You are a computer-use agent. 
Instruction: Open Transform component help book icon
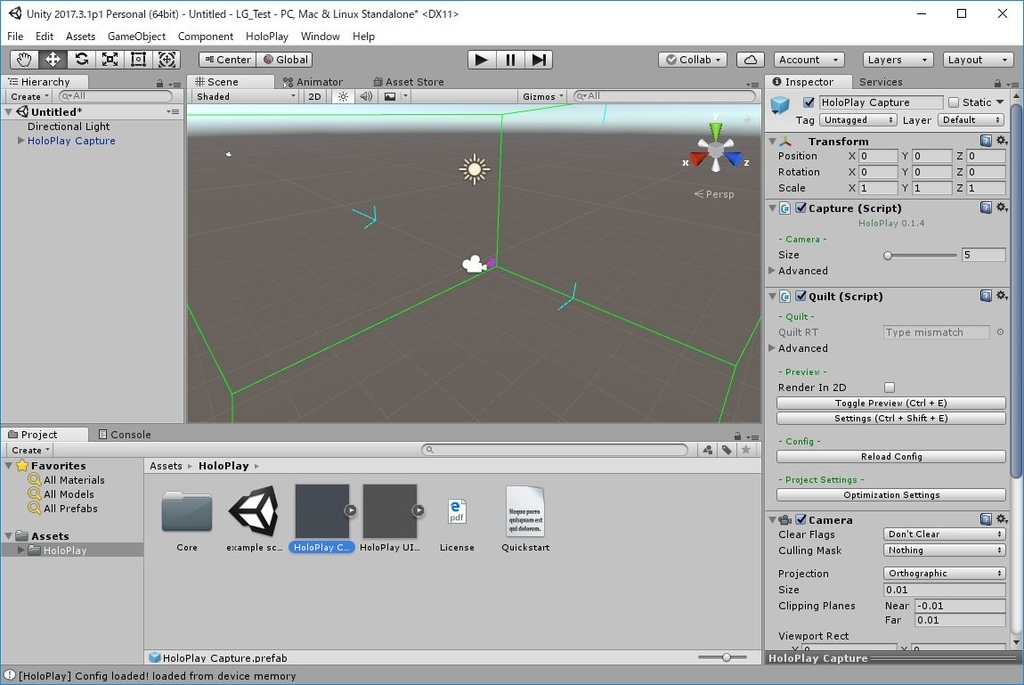[x=985, y=140]
